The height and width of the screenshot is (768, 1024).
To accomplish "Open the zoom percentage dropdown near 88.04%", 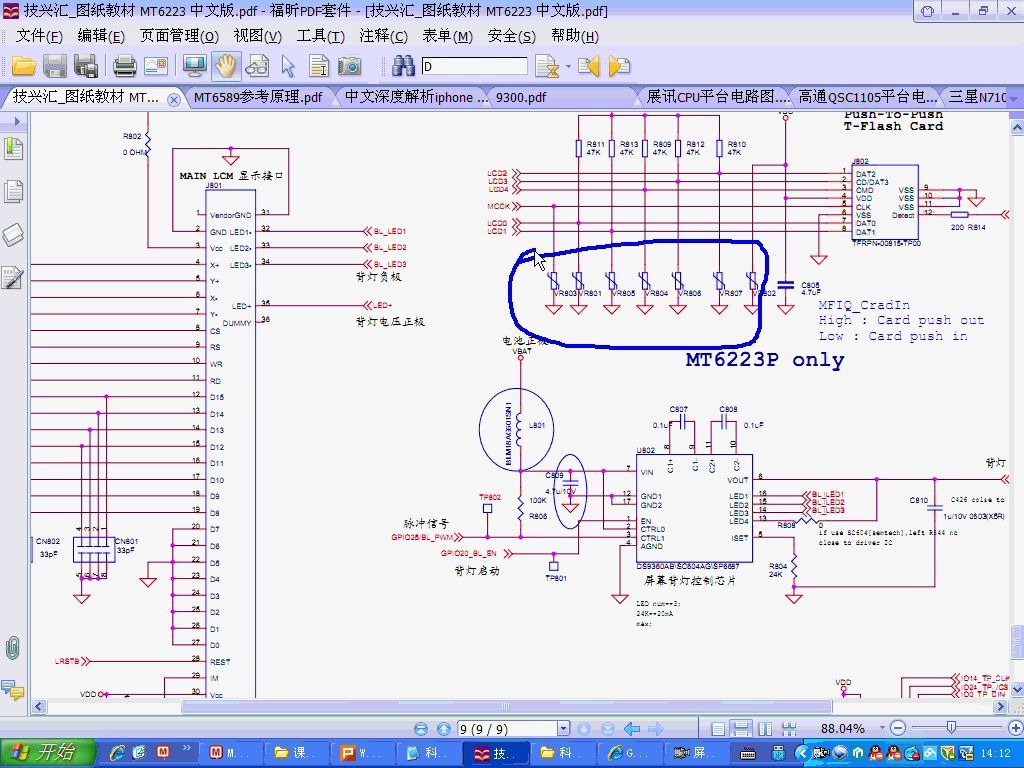I will (x=882, y=728).
